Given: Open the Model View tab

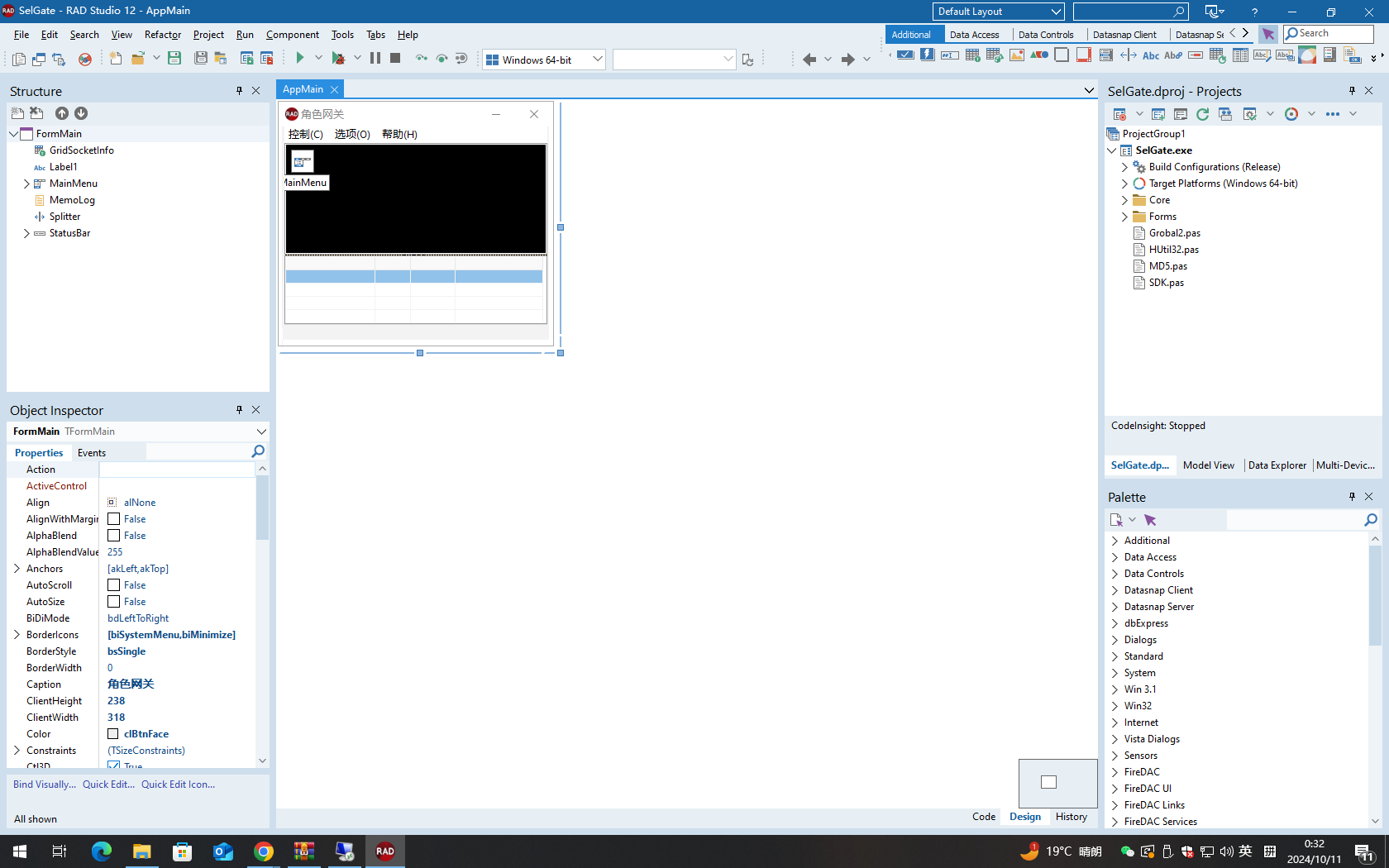Looking at the screenshot, I should tap(1208, 465).
